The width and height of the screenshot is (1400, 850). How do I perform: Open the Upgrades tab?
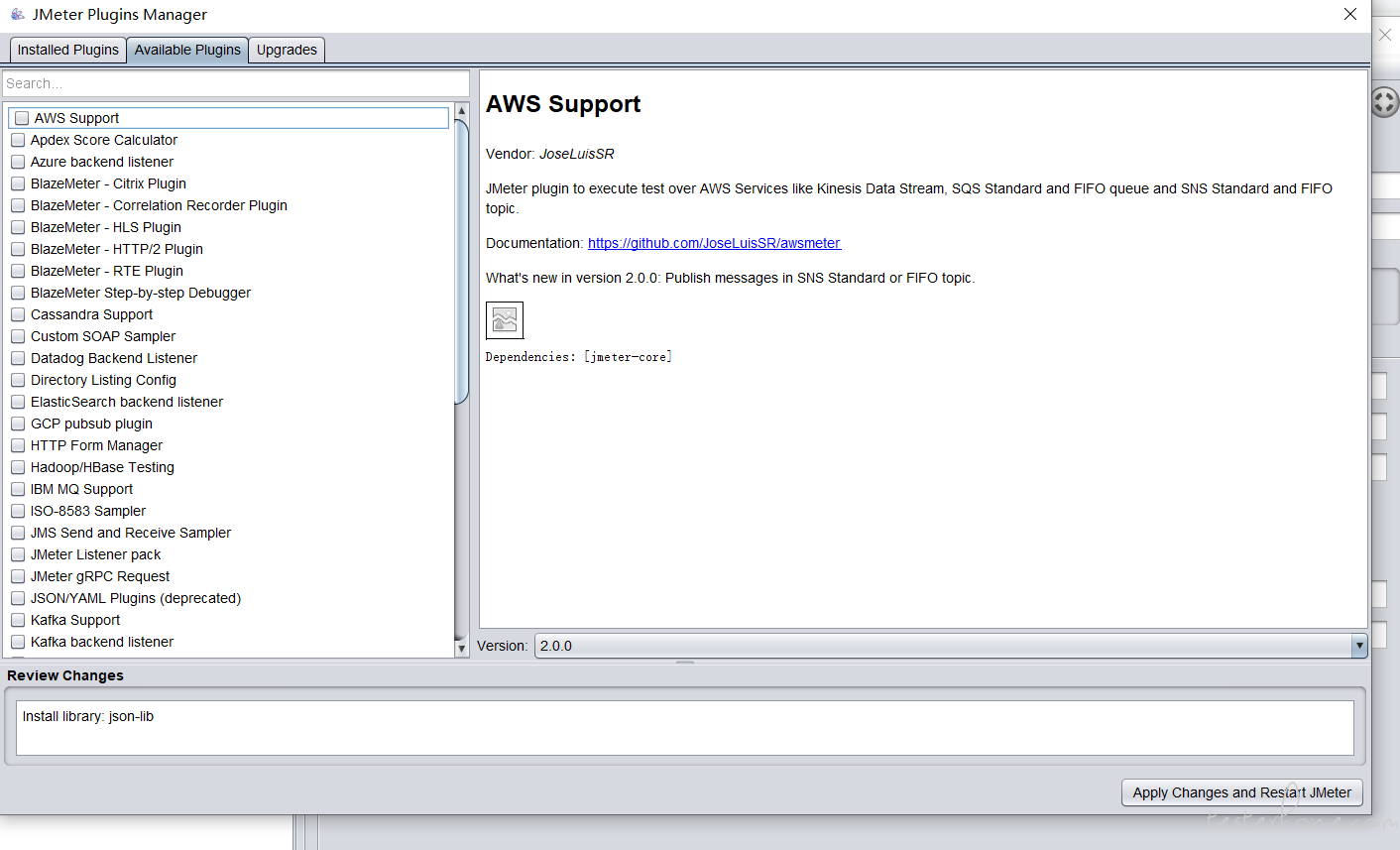(287, 50)
